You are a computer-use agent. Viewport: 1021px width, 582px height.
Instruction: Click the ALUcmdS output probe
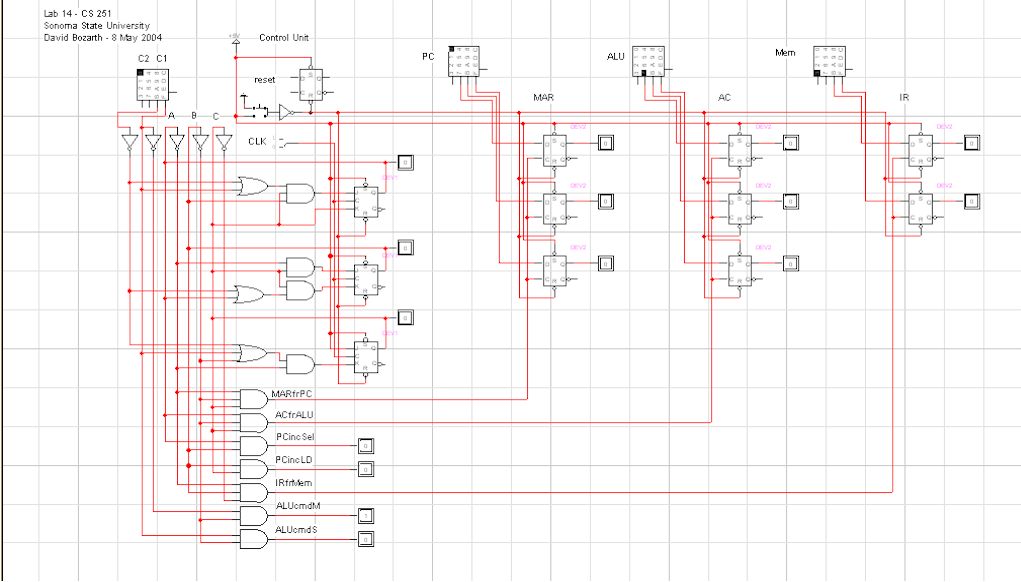(366, 539)
